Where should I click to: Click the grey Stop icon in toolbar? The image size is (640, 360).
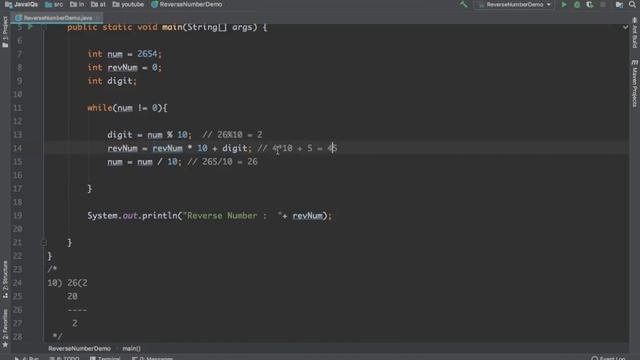click(603, 4)
